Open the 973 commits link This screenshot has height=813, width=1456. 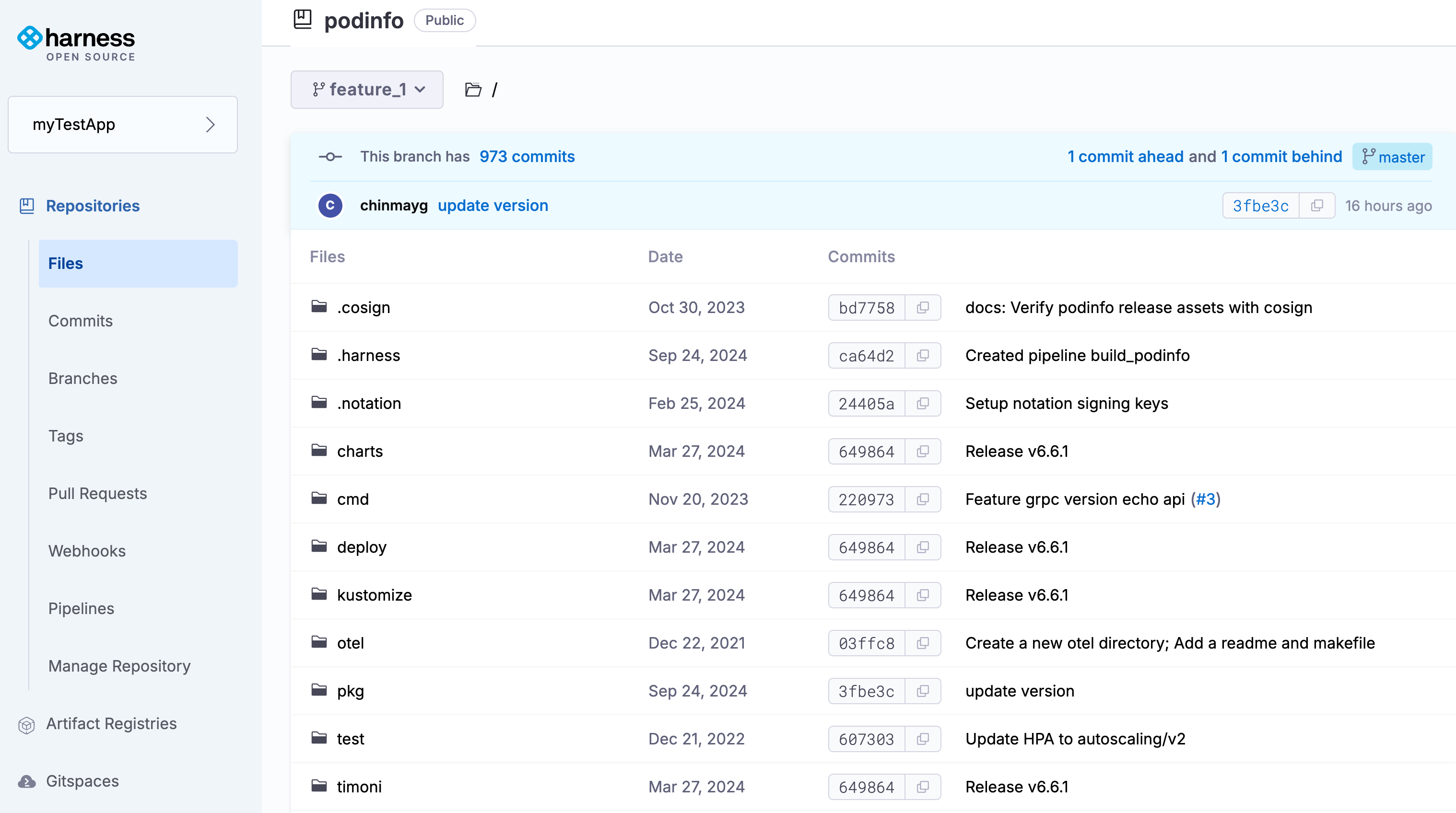pyautogui.click(x=527, y=156)
